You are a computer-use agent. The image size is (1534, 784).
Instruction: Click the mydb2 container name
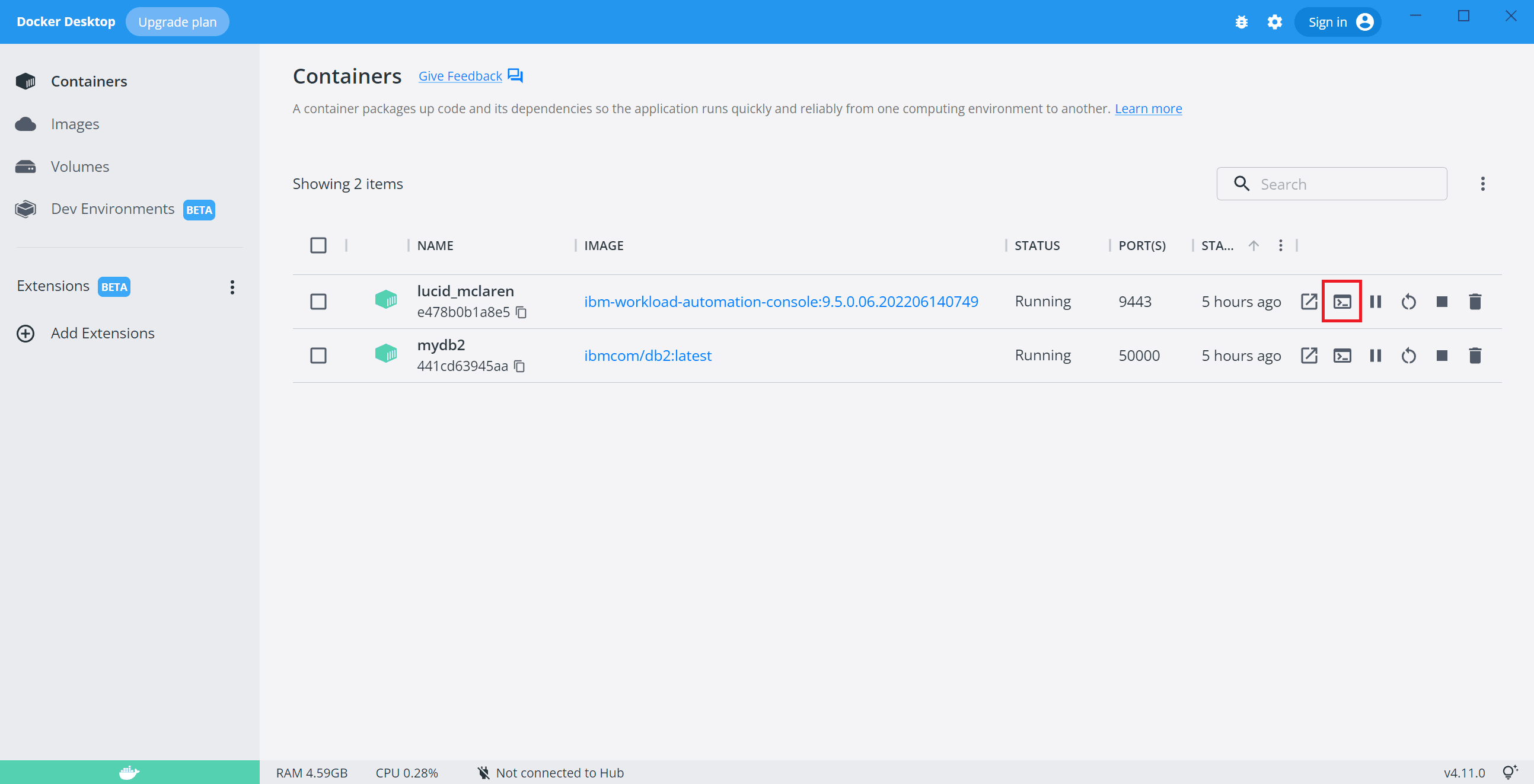coord(441,345)
